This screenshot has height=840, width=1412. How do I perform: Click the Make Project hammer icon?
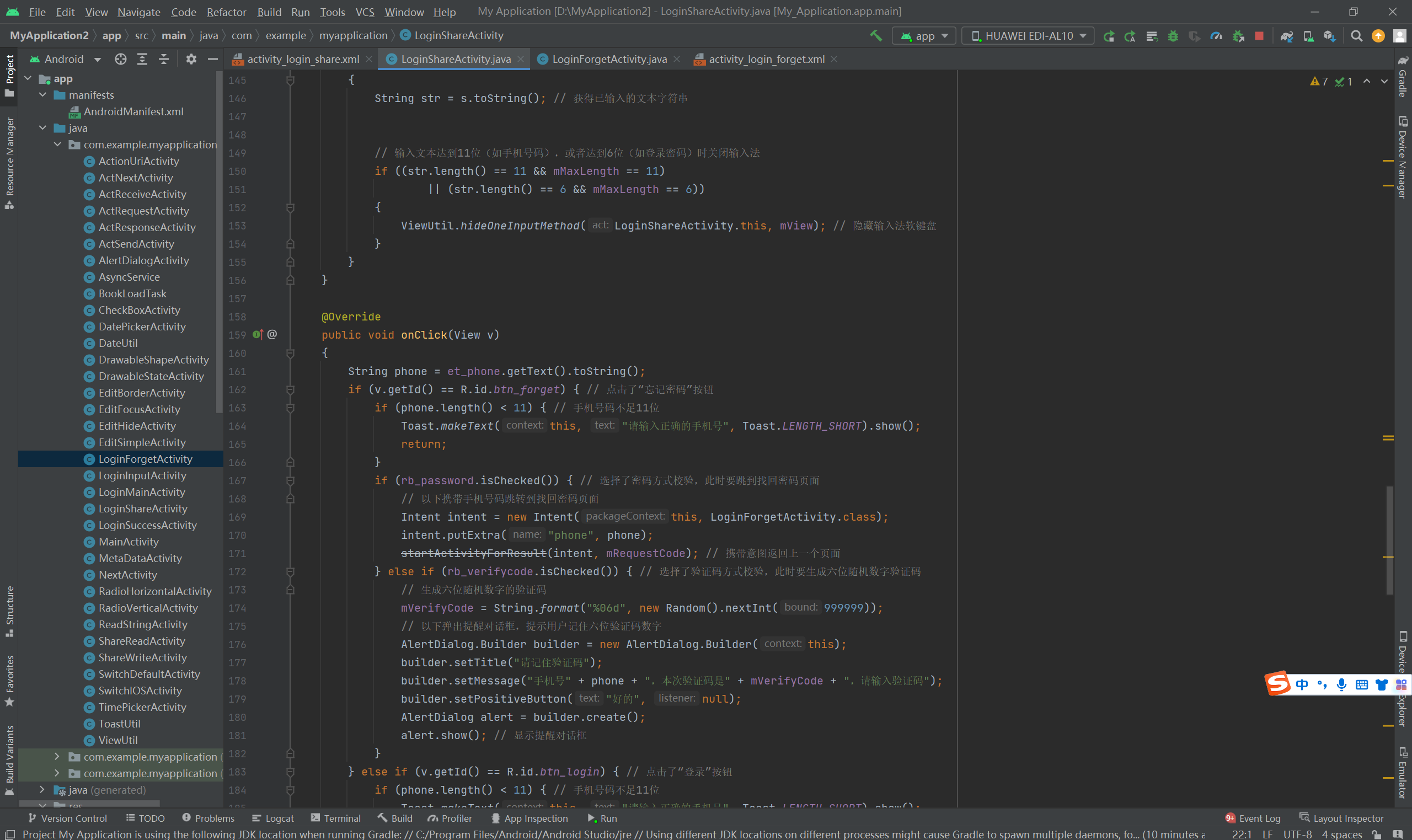tap(875, 36)
